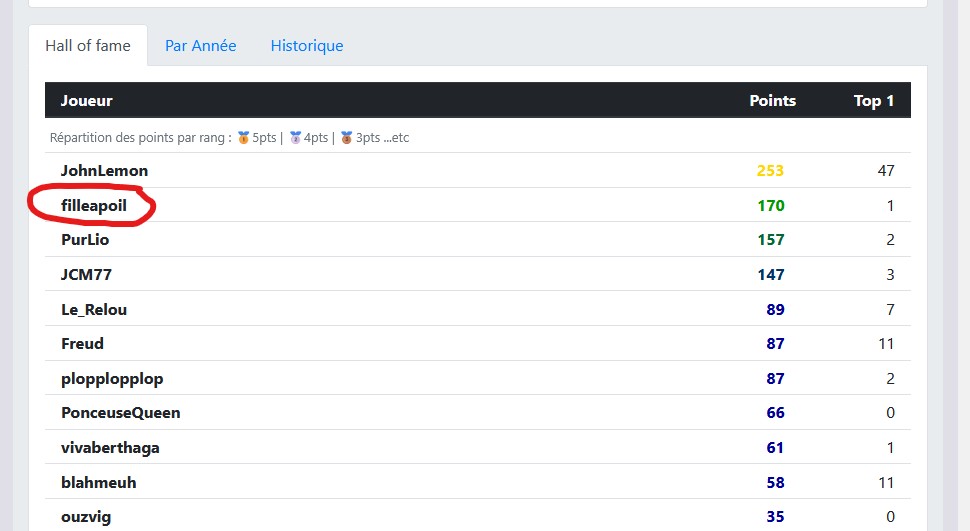
Task: Click the silver medal icon for 4pts
Action: tap(295, 138)
